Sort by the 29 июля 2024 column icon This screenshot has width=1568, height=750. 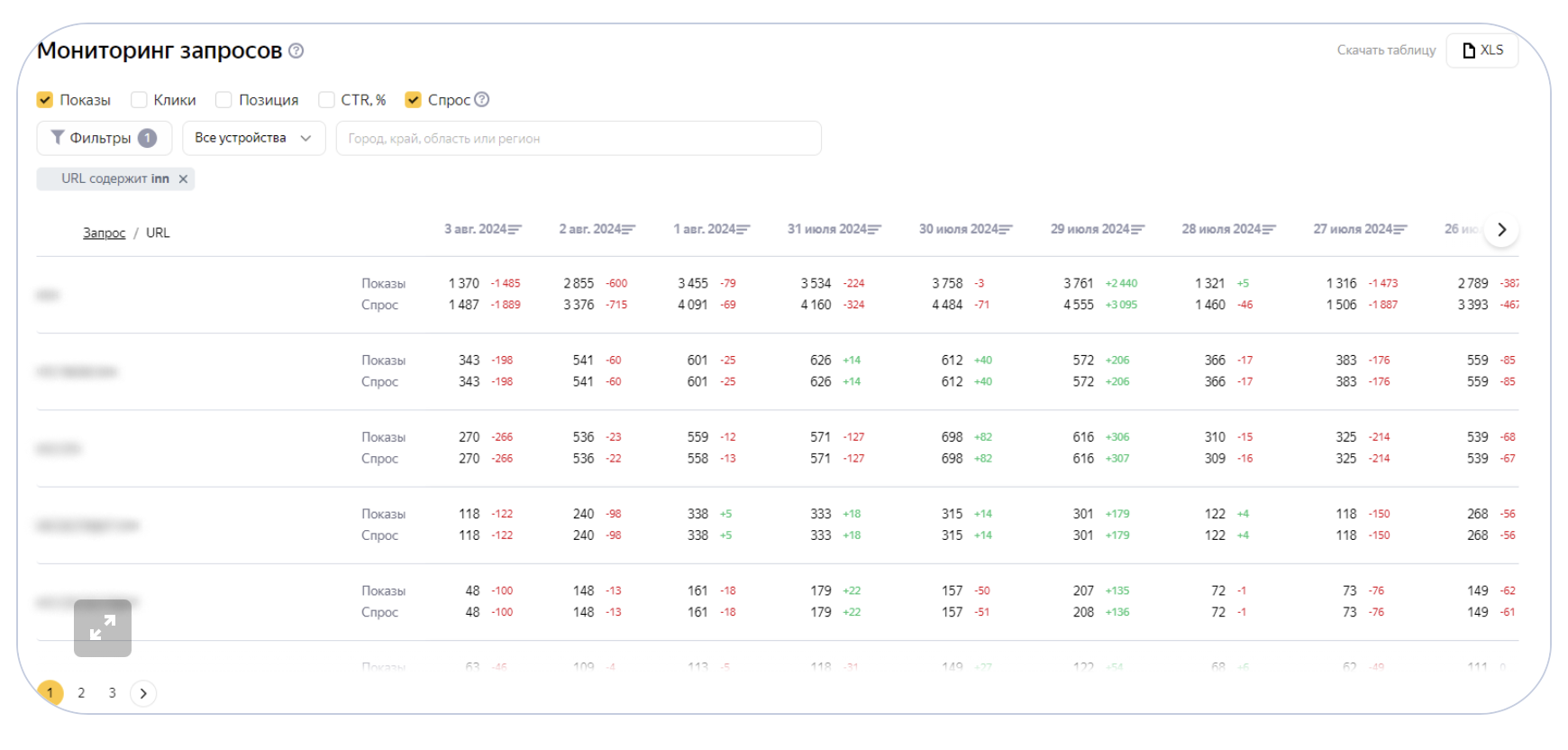point(1137,230)
